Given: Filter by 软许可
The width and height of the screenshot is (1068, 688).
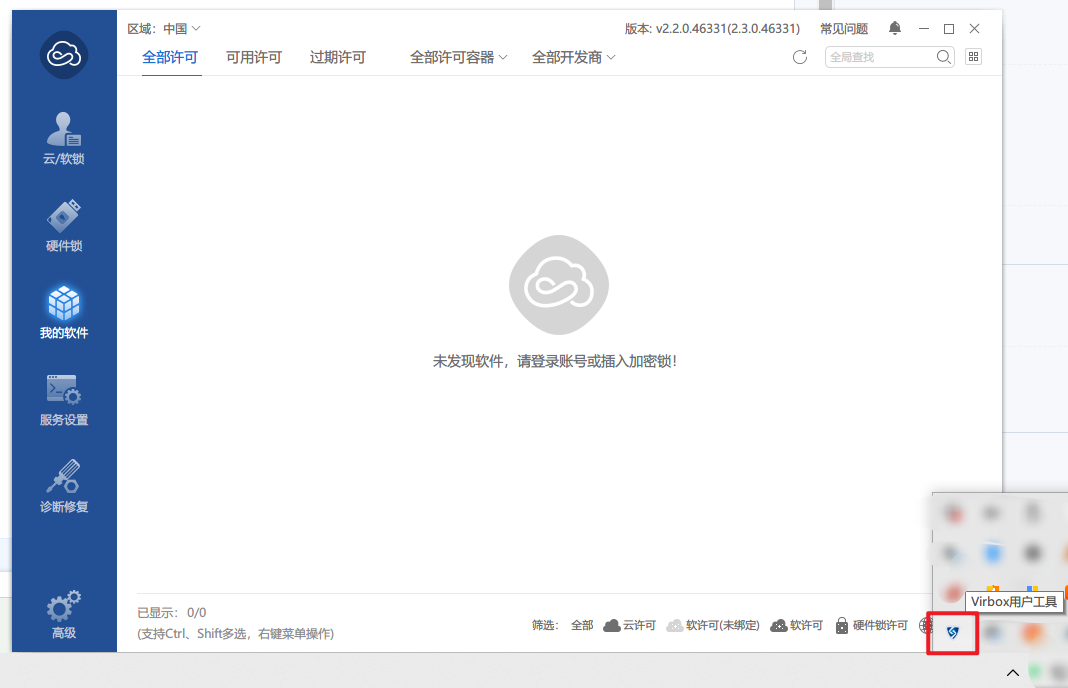Looking at the screenshot, I should click(x=796, y=625).
